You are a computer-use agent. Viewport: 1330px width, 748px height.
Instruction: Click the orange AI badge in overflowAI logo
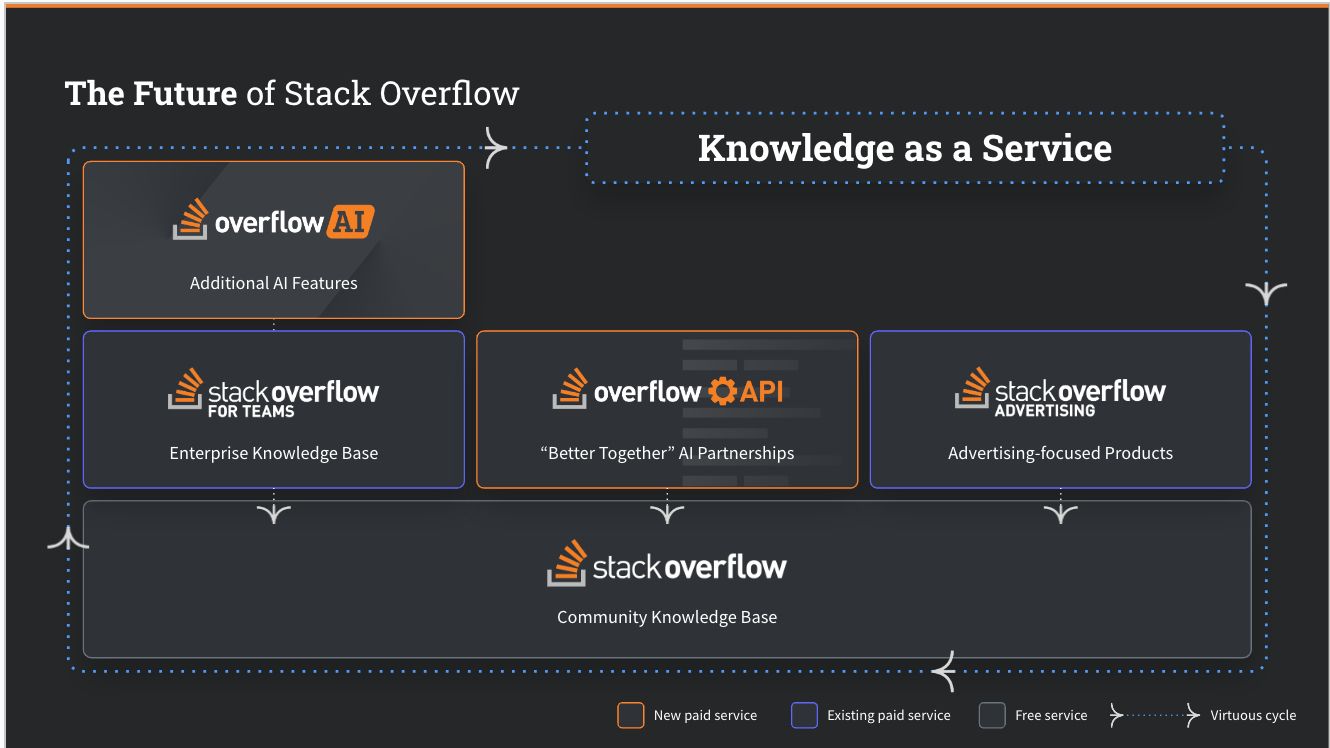(x=350, y=222)
